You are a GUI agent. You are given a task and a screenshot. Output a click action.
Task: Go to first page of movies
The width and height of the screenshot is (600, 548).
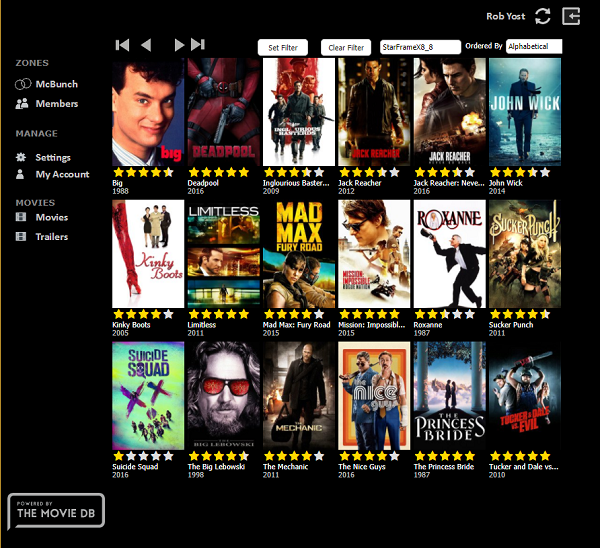point(122,45)
